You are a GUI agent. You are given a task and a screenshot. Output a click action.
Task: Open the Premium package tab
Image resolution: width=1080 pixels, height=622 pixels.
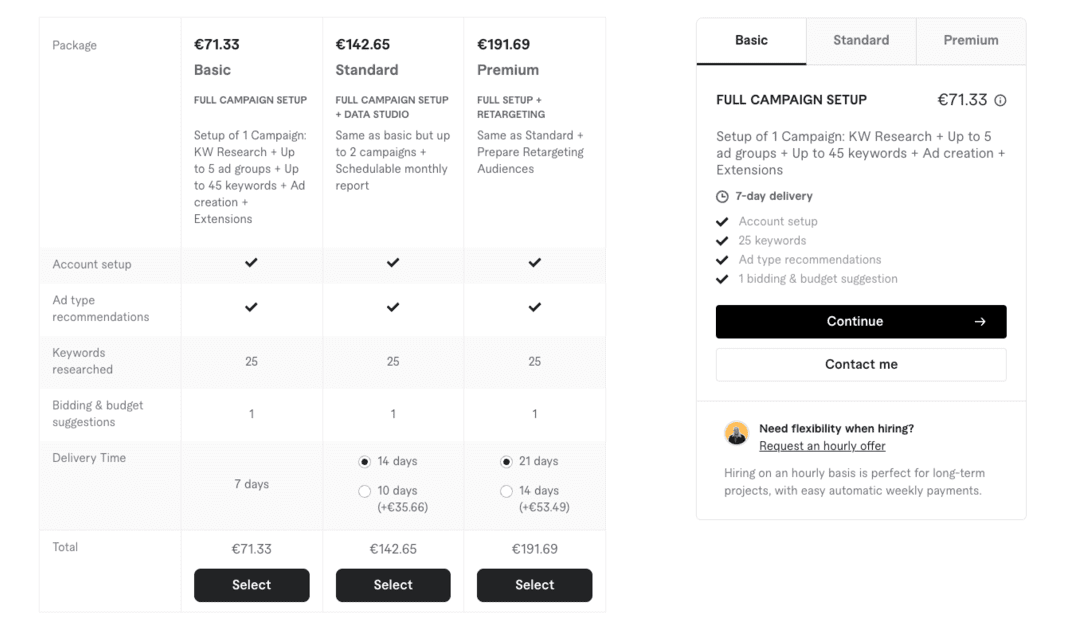coord(971,41)
